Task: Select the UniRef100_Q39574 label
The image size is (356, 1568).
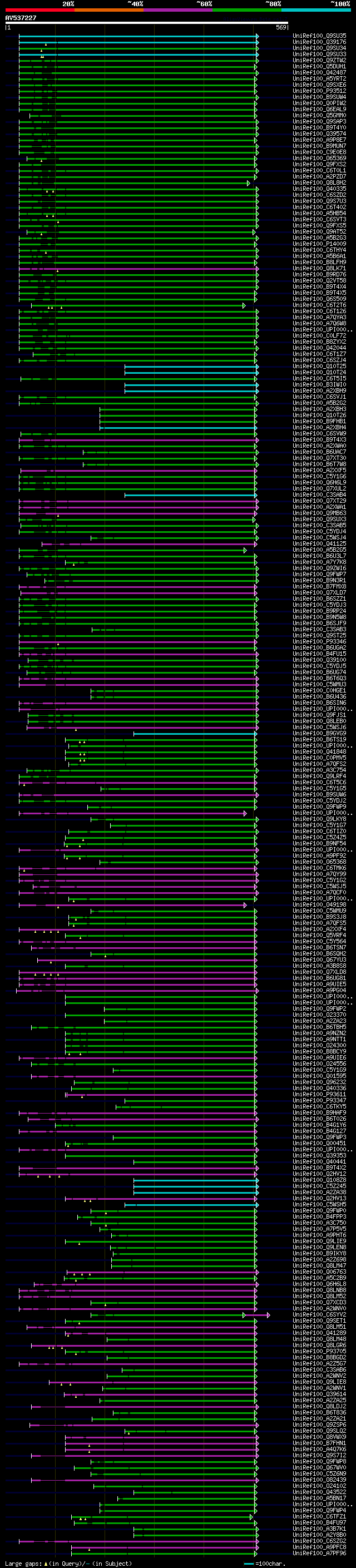Action: click(x=319, y=133)
